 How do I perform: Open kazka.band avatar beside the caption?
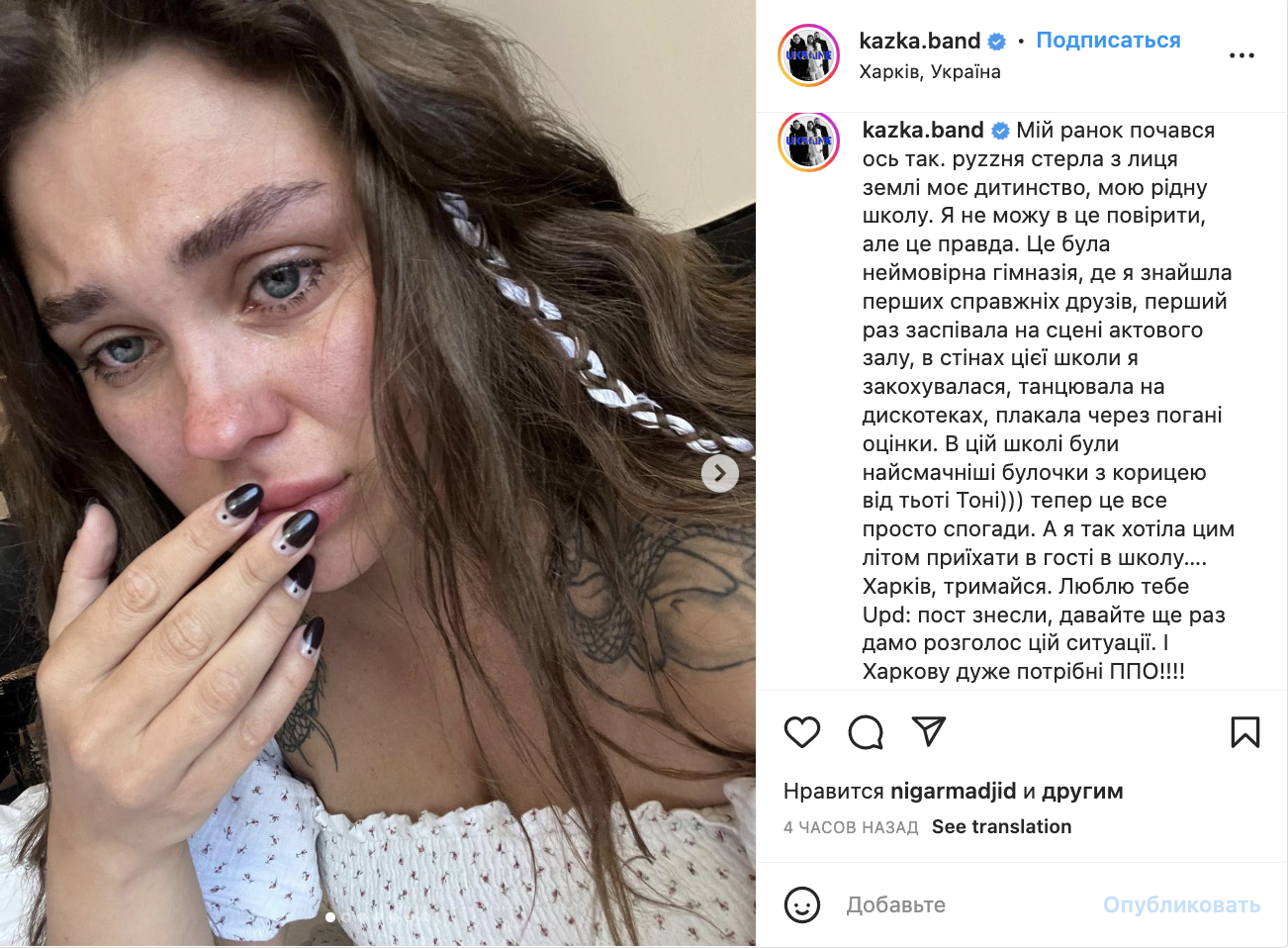pos(809,142)
